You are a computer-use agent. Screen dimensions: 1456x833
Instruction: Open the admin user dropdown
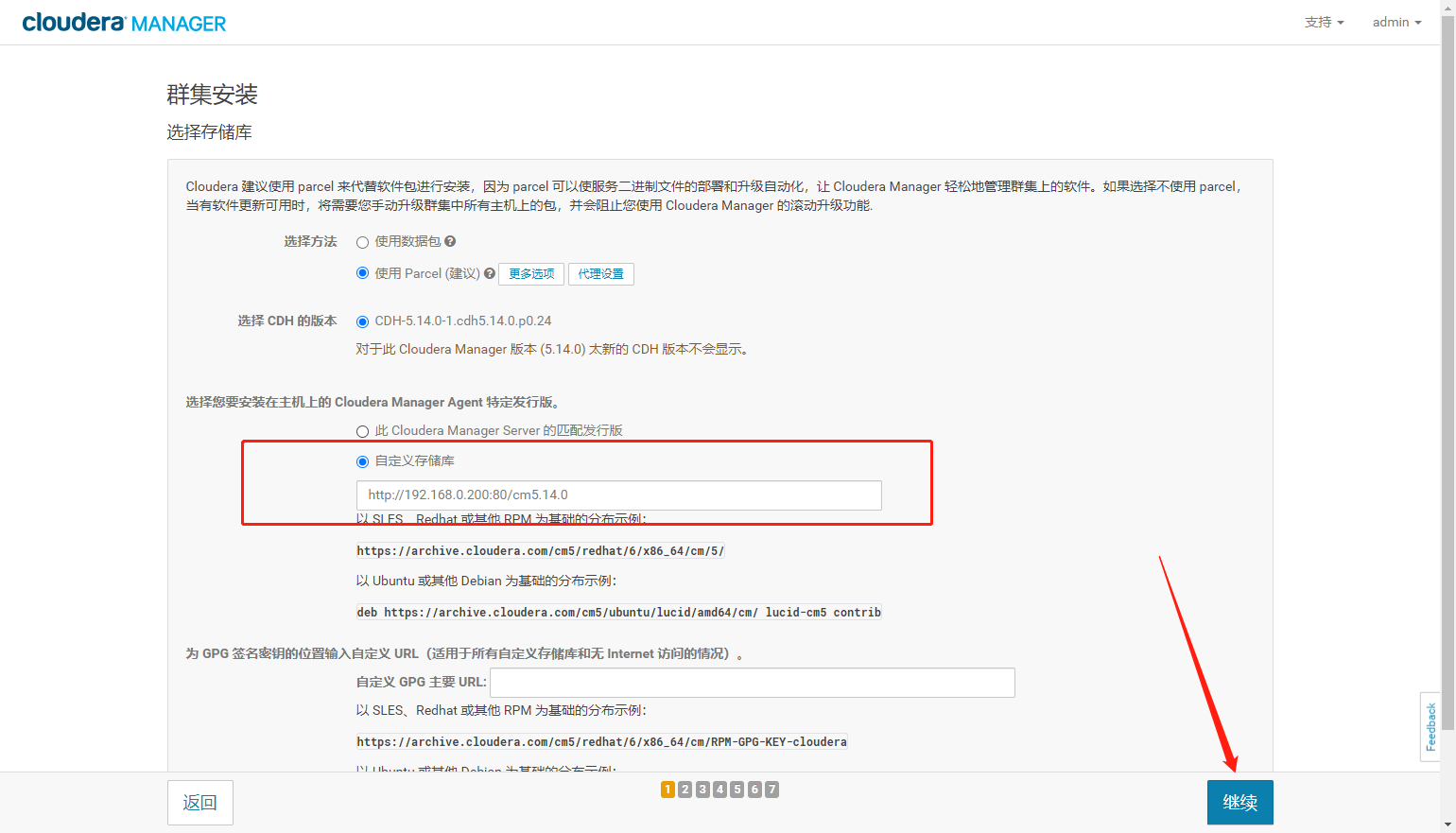pyautogui.click(x=1396, y=22)
